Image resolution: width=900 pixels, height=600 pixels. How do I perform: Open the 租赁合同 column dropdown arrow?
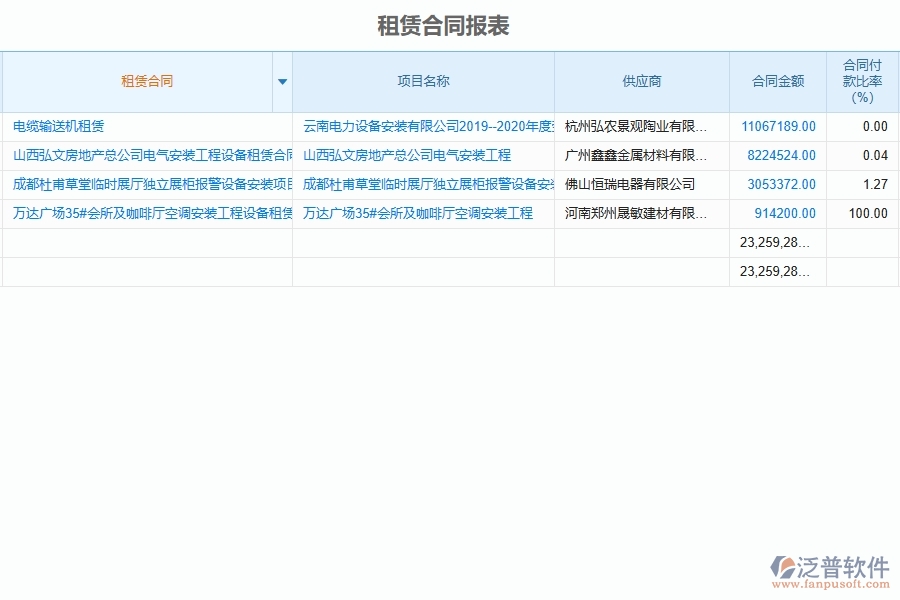[x=282, y=82]
